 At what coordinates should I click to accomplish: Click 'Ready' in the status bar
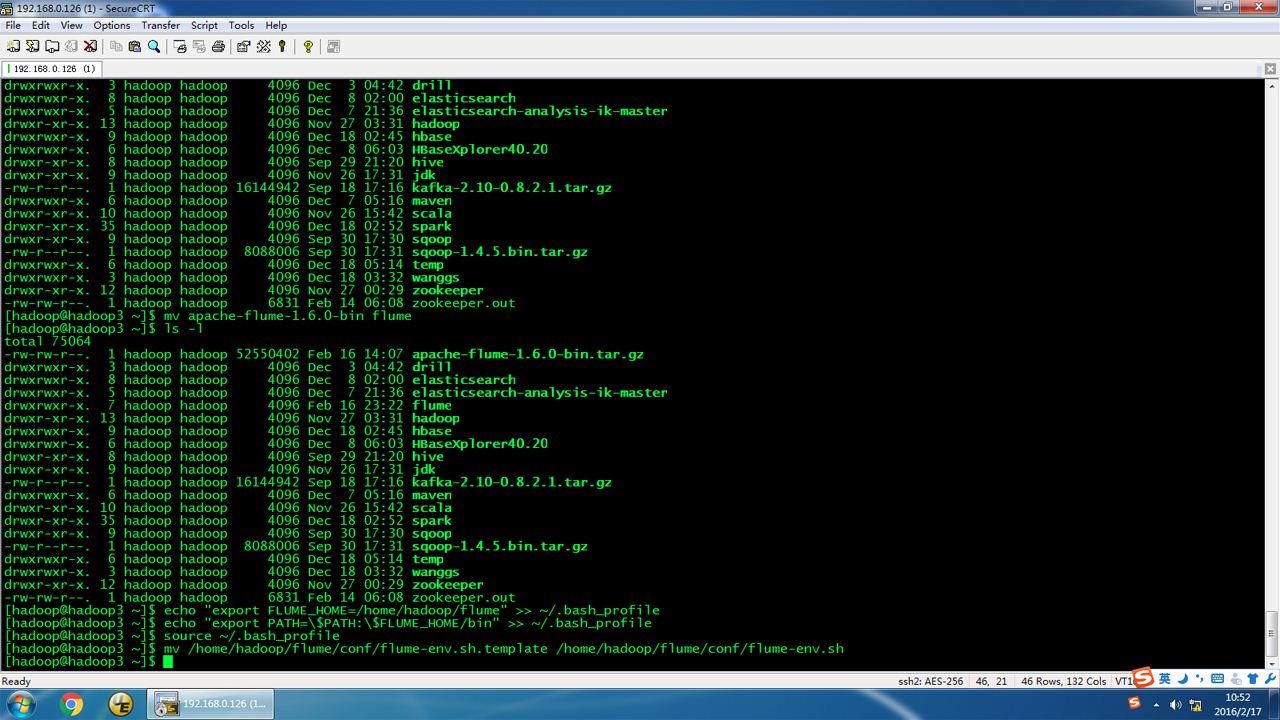coord(17,681)
